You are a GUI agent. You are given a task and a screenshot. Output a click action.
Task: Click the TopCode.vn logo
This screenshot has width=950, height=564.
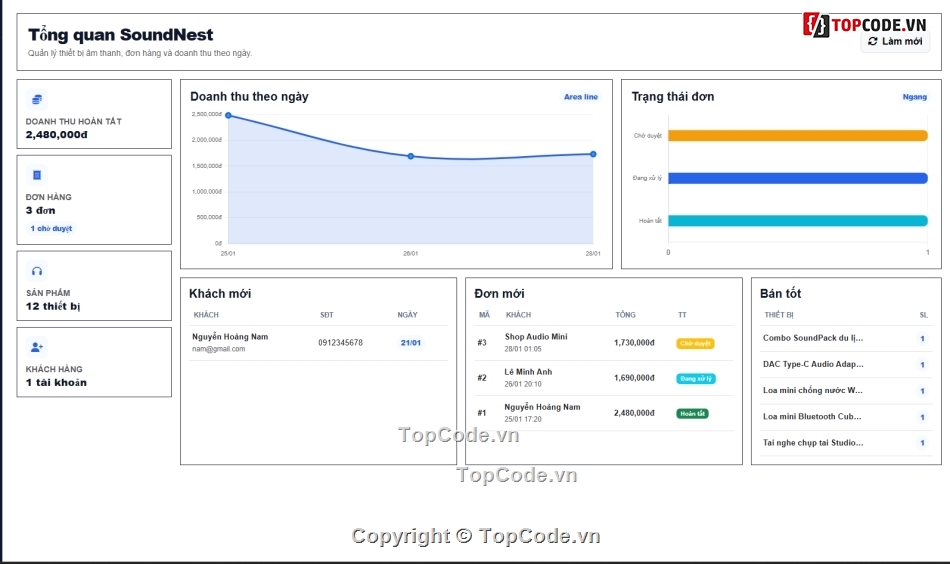[x=865, y=25]
